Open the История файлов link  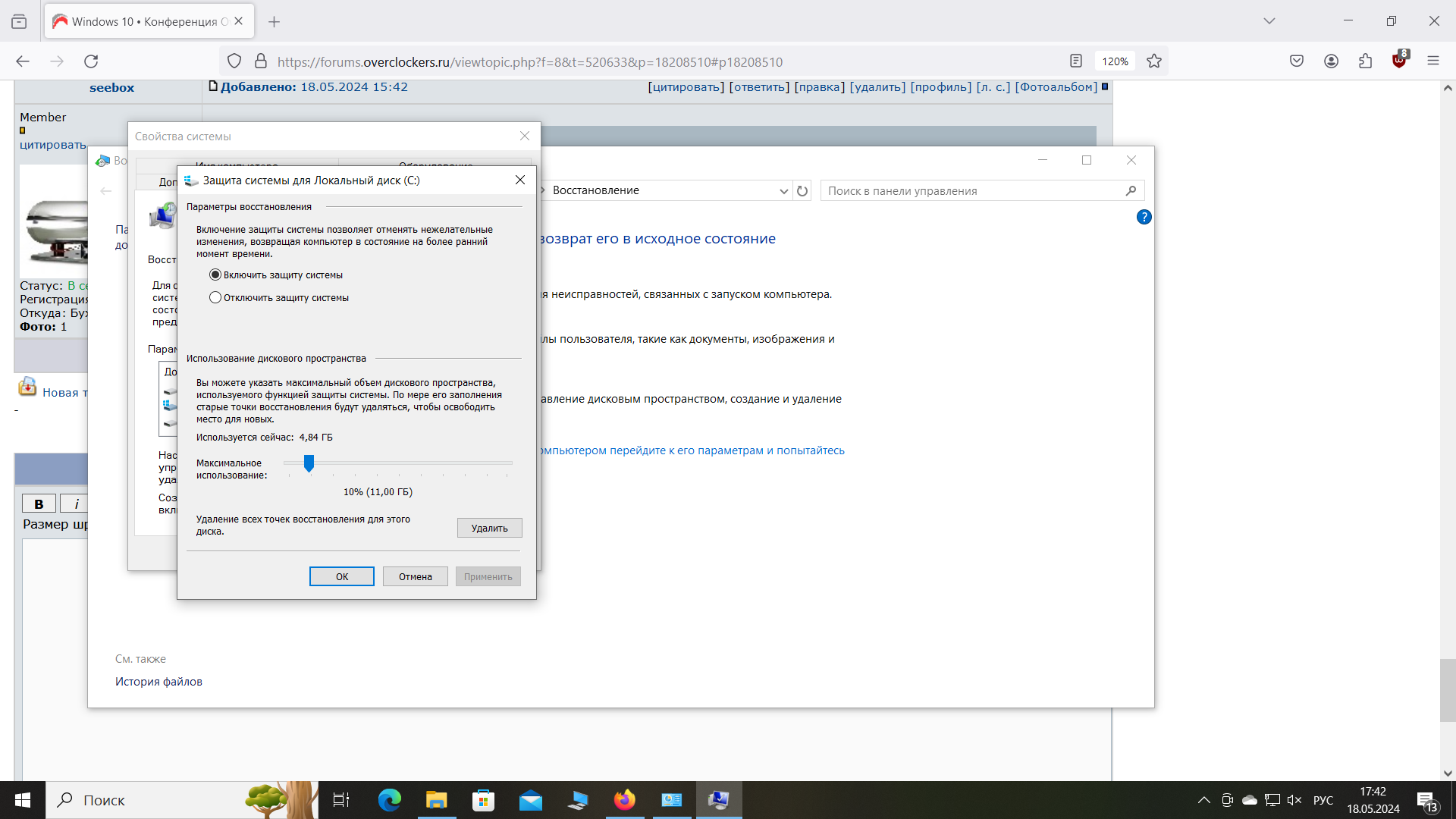(158, 682)
